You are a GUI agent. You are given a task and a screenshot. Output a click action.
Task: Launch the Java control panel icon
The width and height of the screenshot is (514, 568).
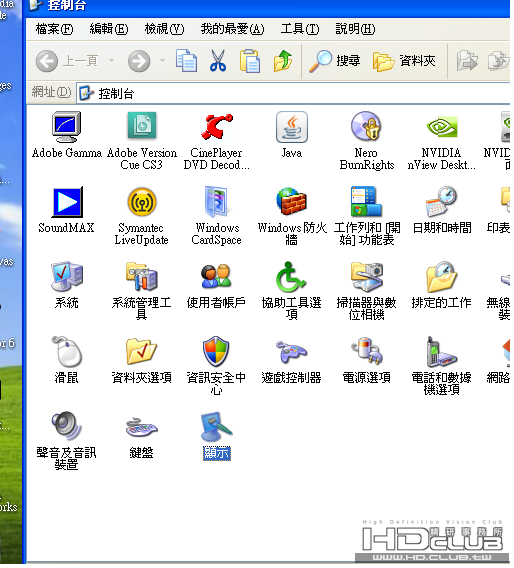pos(292,127)
